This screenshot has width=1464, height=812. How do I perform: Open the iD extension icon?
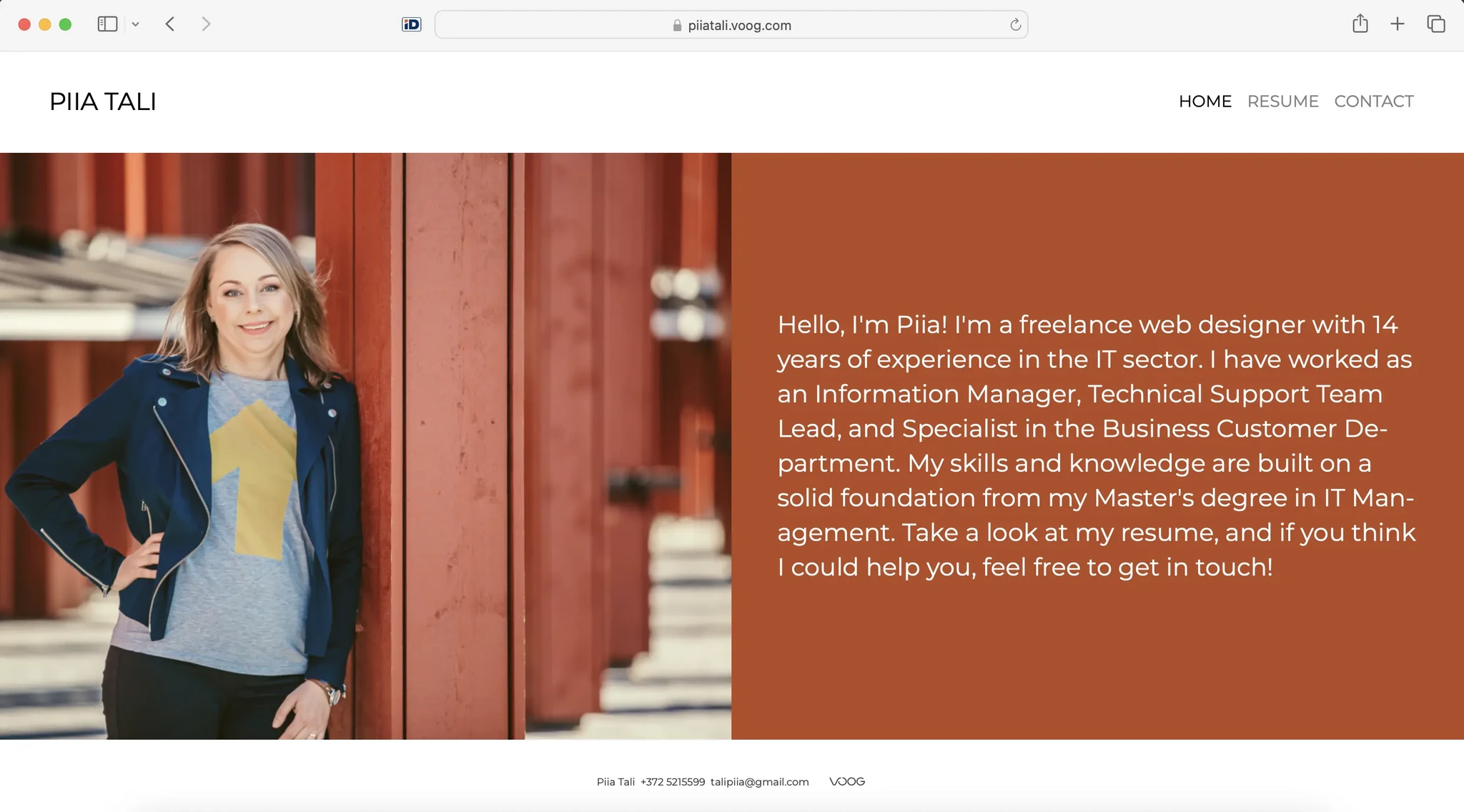pyautogui.click(x=411, y=25)
